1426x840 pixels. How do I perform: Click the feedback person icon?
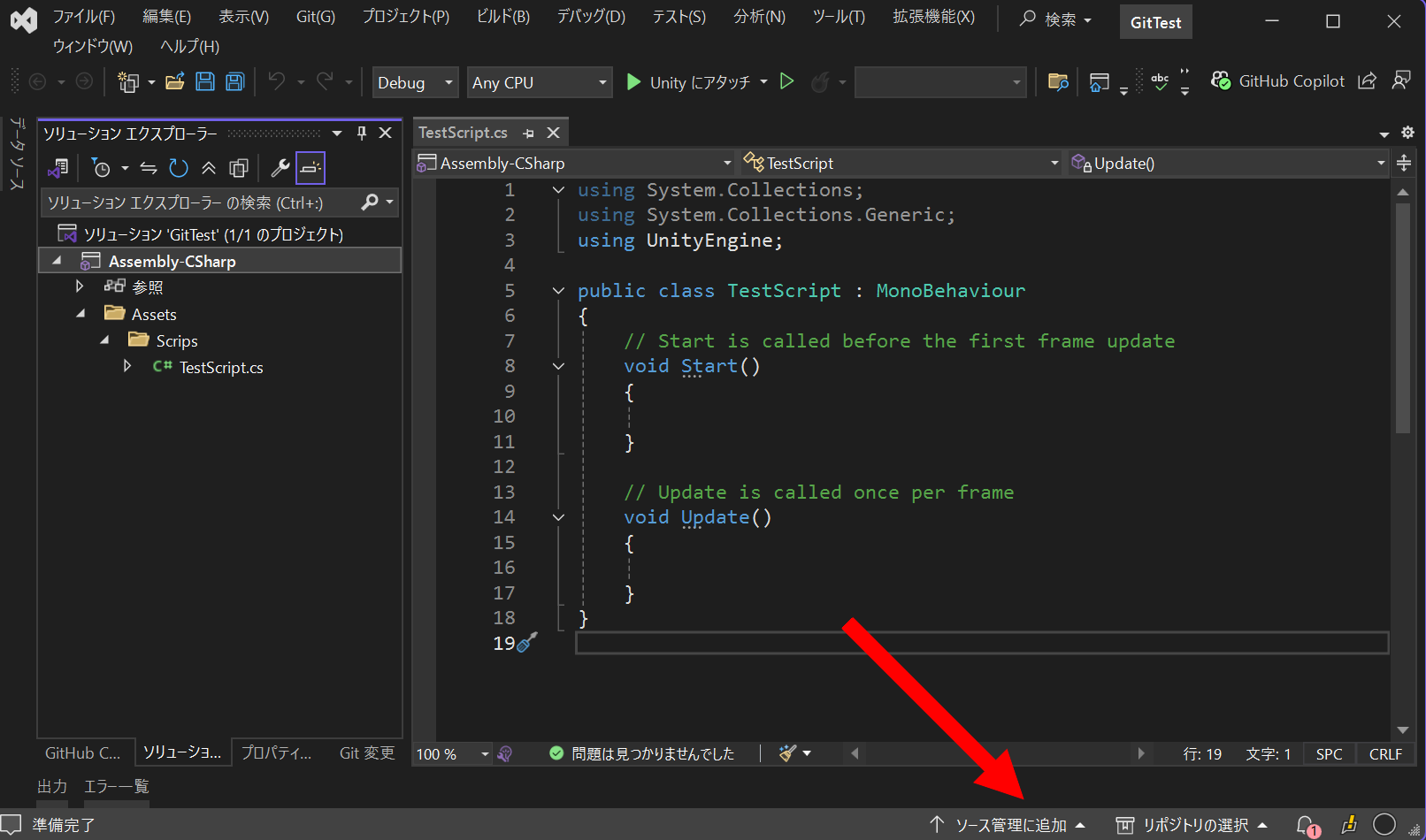point(1401,80)
